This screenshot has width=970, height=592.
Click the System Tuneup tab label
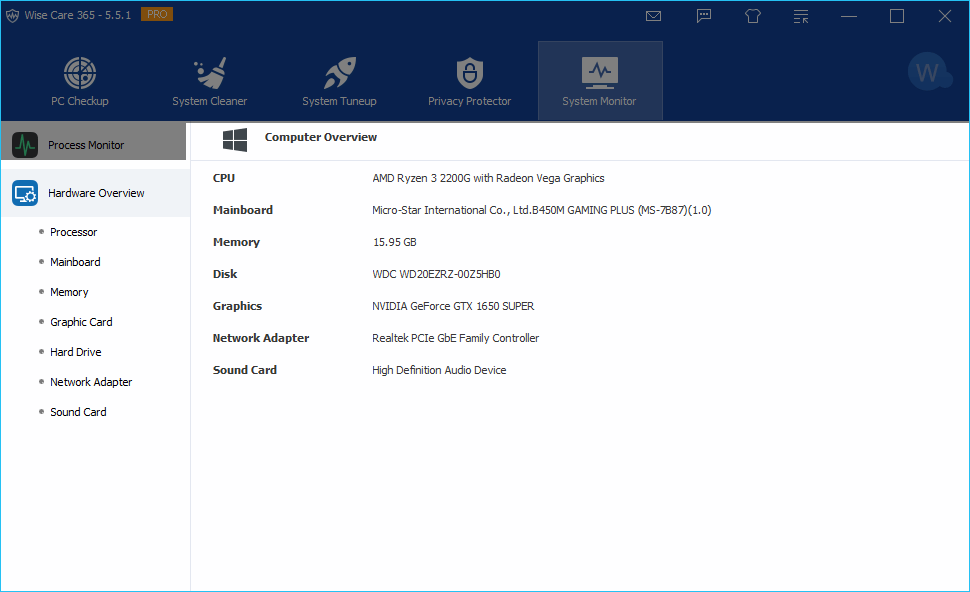(x=339, y=101)
